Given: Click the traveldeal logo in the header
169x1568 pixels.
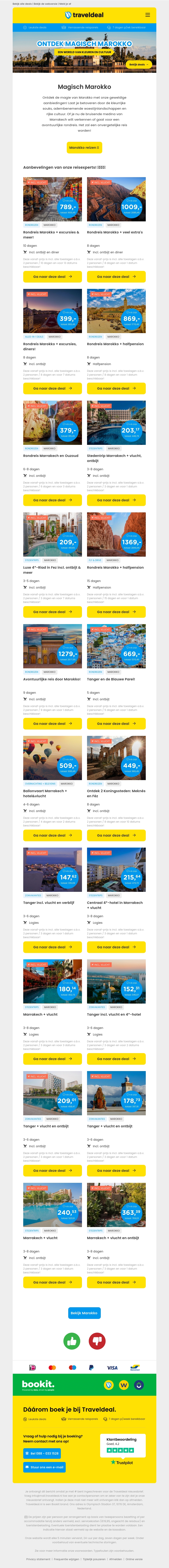Looking at the screenshot, I should point(84,15).
